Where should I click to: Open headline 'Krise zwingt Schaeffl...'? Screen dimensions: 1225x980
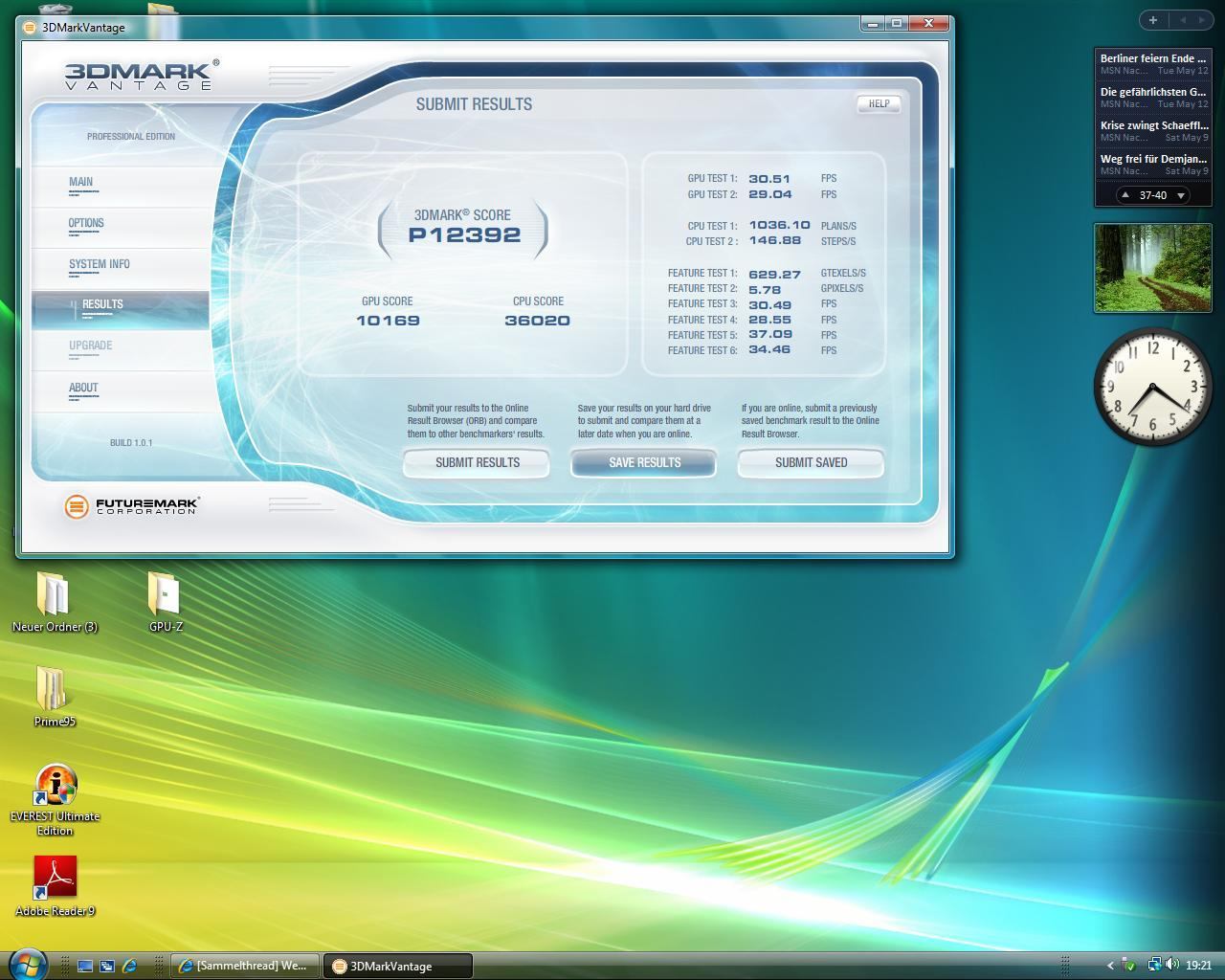pos(1153,130)
